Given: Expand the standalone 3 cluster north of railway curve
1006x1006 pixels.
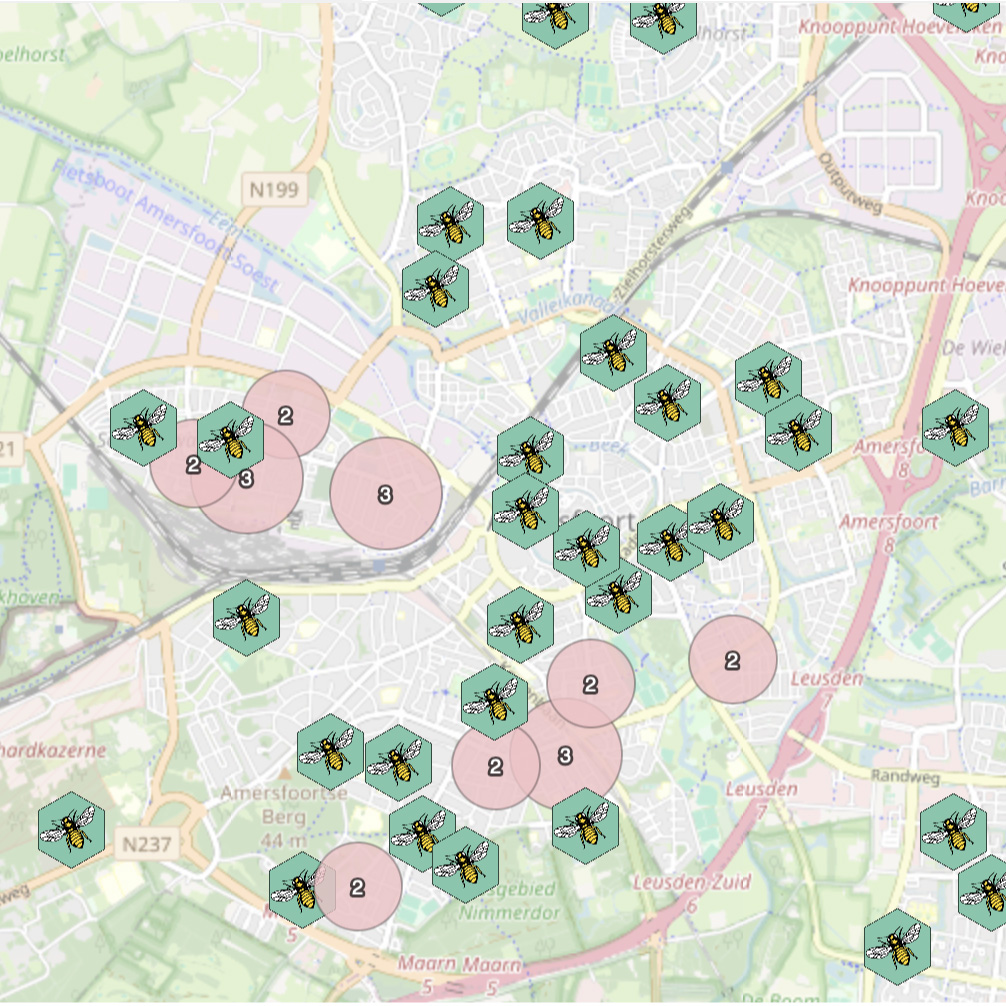Looking at the screenshot, I should (386, 493).
